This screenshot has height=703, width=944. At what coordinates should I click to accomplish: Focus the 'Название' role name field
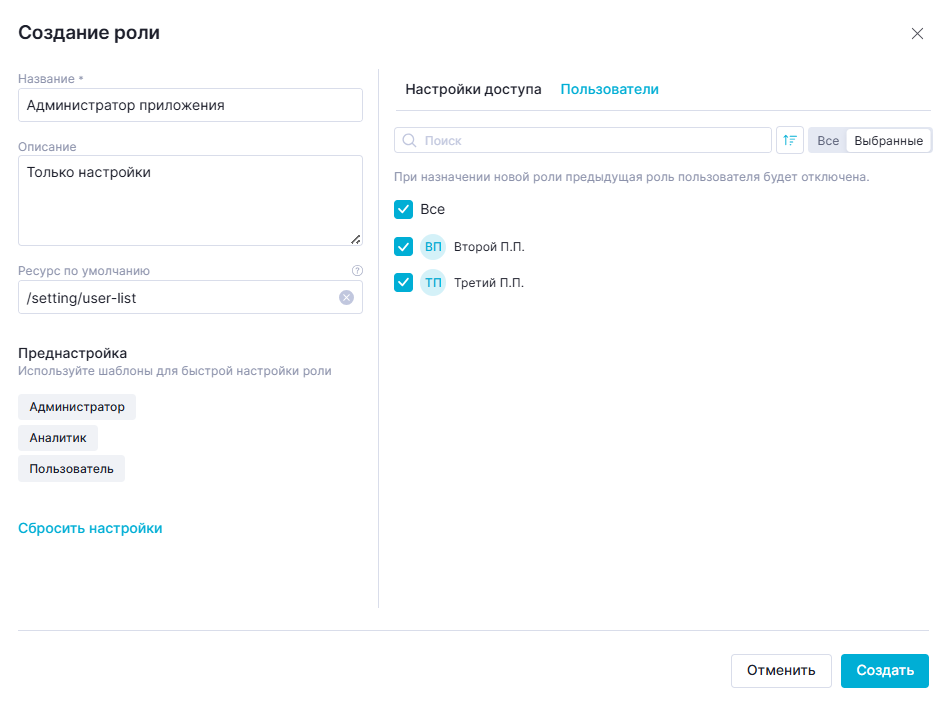[190, 105]
